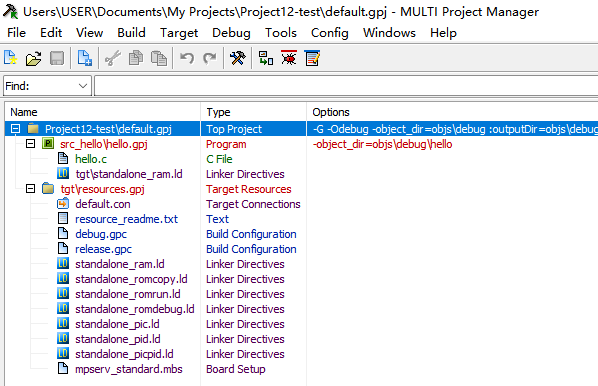Image resolution: width=598 pixels, height=386 pixels.
Task: Launch the Debug bug icon
Action: (x=289, y=58)
